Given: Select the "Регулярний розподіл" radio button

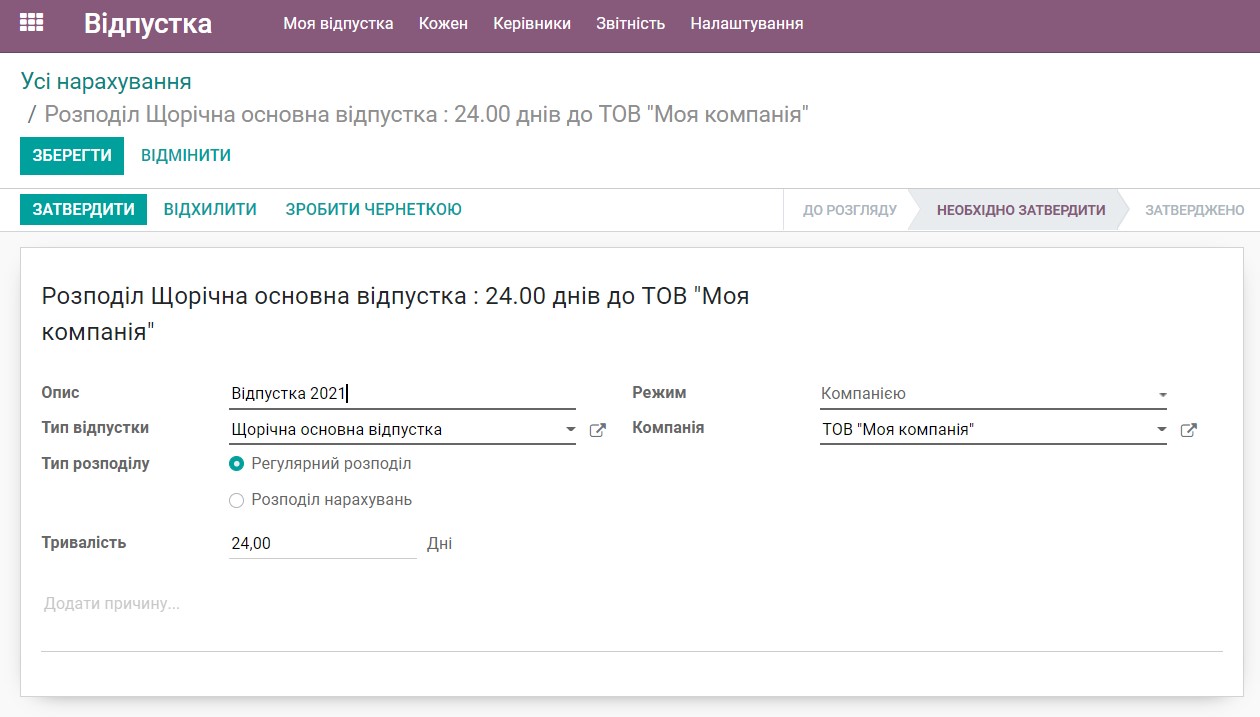Looking at the screenshot, I should [236, 463].
